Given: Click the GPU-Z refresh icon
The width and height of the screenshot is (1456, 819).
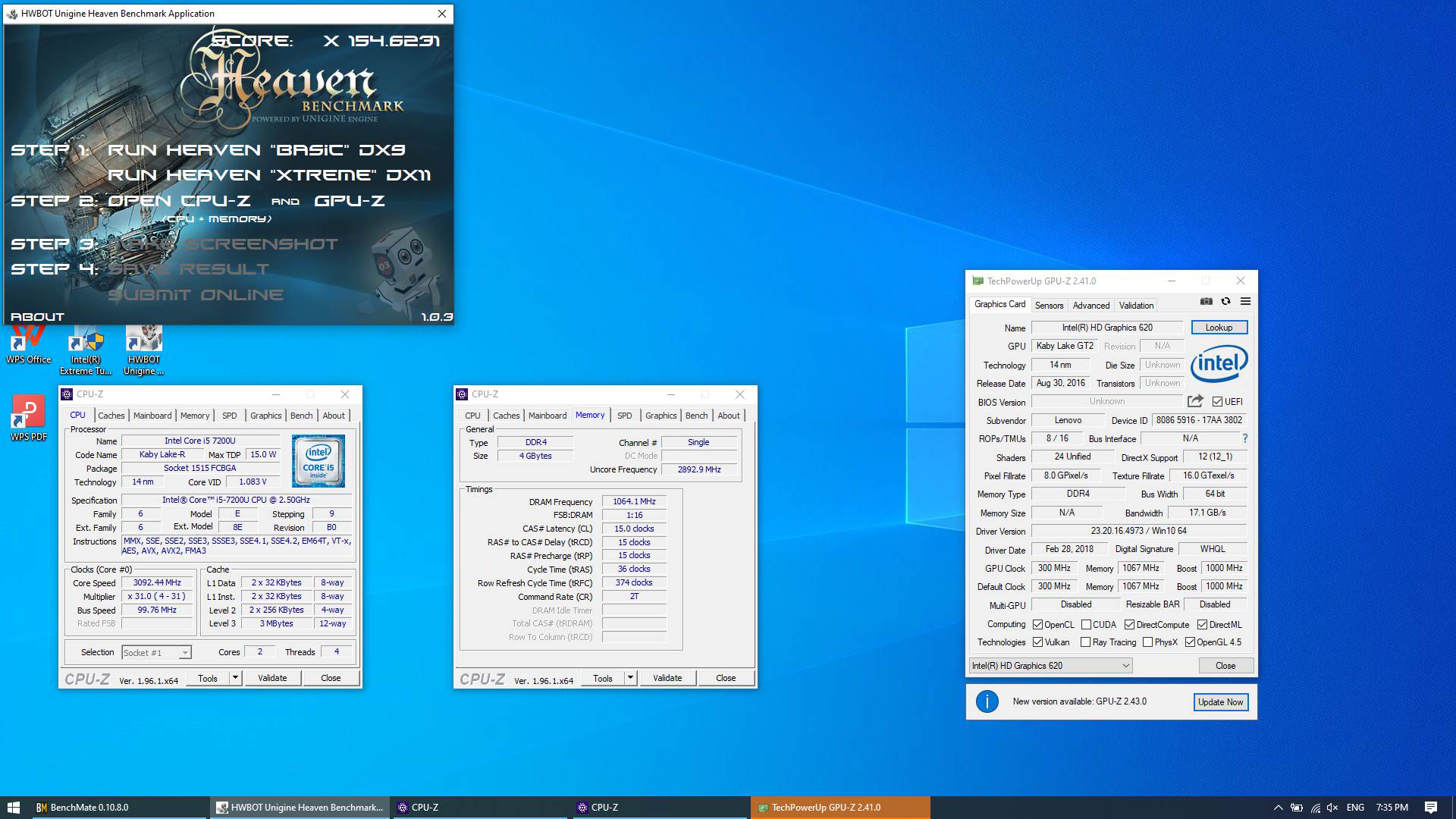Looking at the screenshot, I should click(x=1225, y=302).
